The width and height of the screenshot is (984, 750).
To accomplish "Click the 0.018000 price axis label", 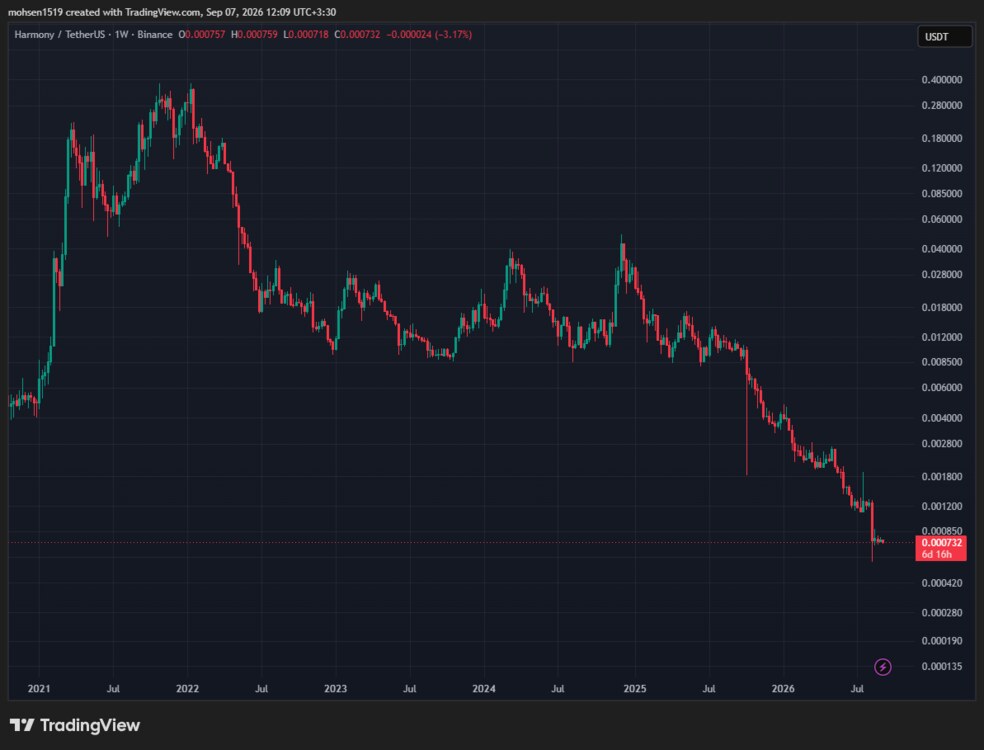I will 941,307.
